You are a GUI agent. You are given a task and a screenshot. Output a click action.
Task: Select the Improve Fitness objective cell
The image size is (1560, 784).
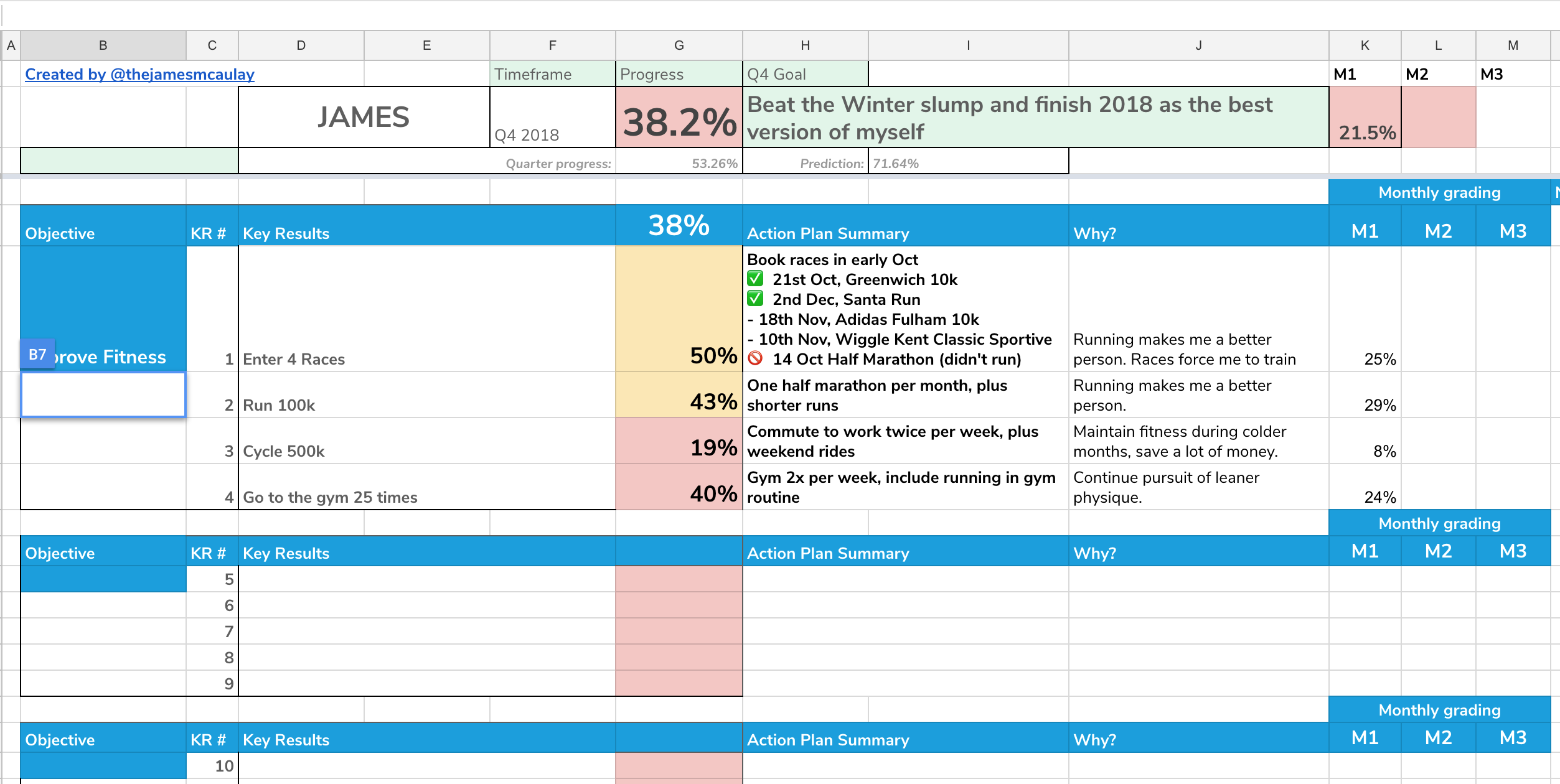click(103, 309)
